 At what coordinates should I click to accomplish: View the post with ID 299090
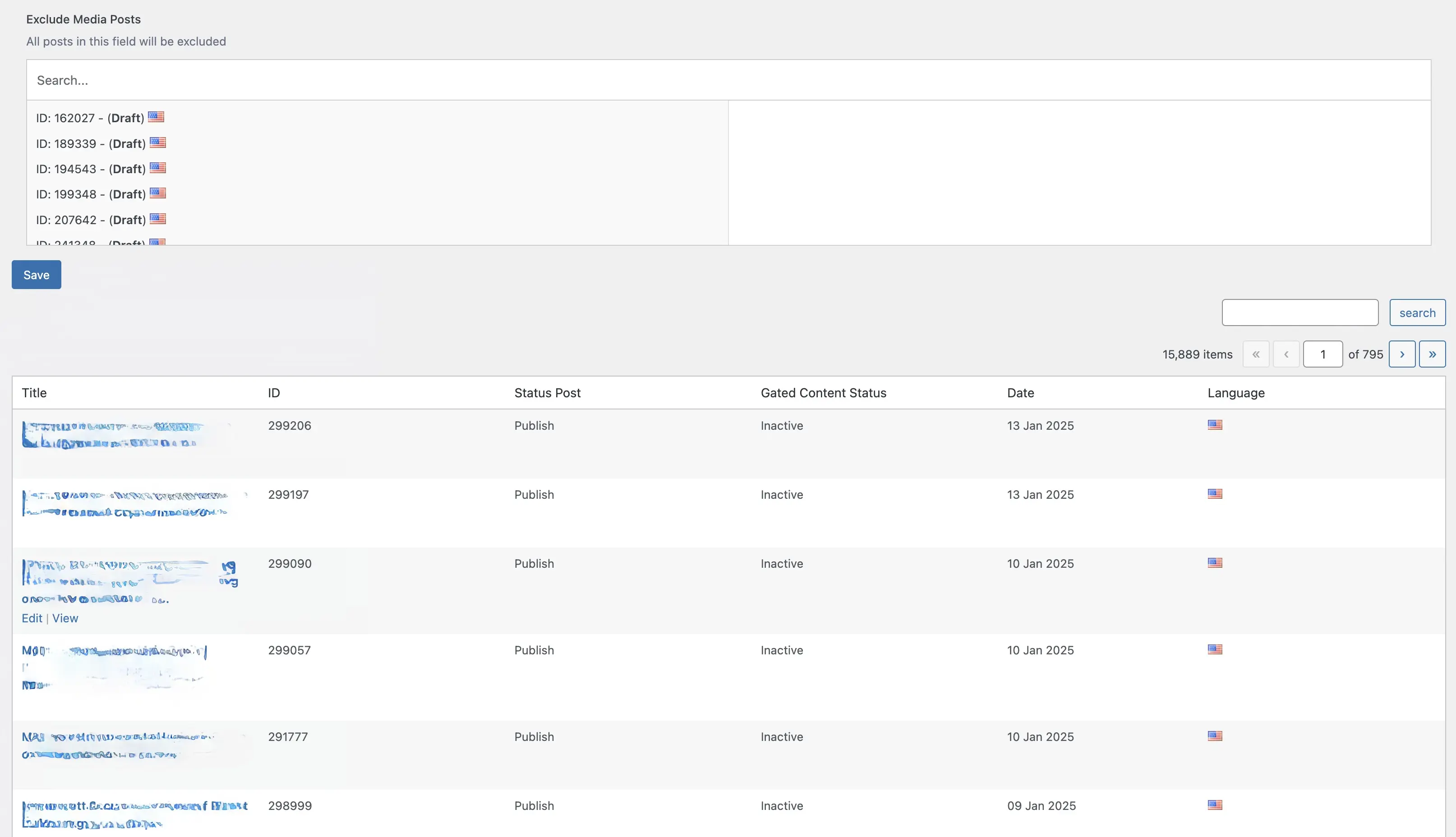65,618
